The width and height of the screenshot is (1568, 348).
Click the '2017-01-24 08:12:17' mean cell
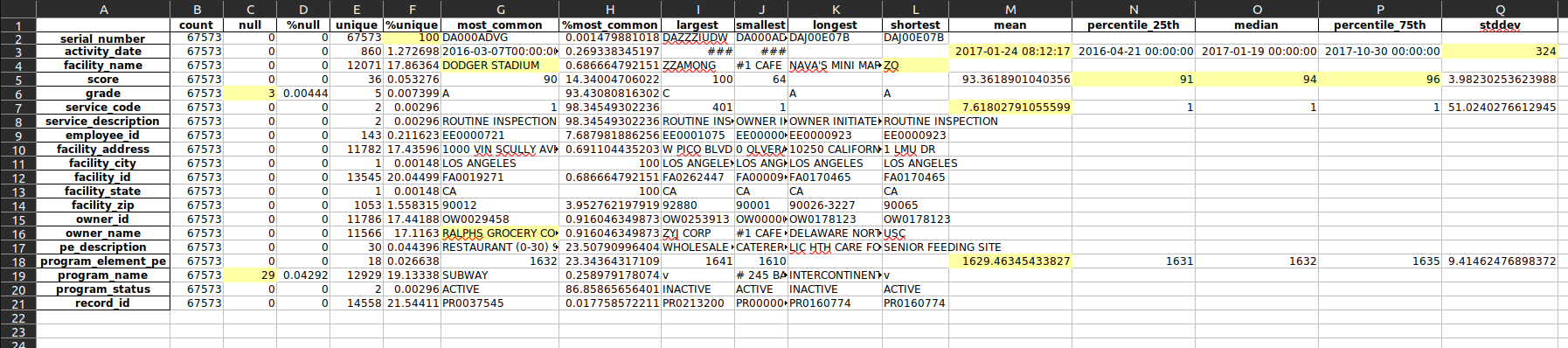(x=1010, y=52)
